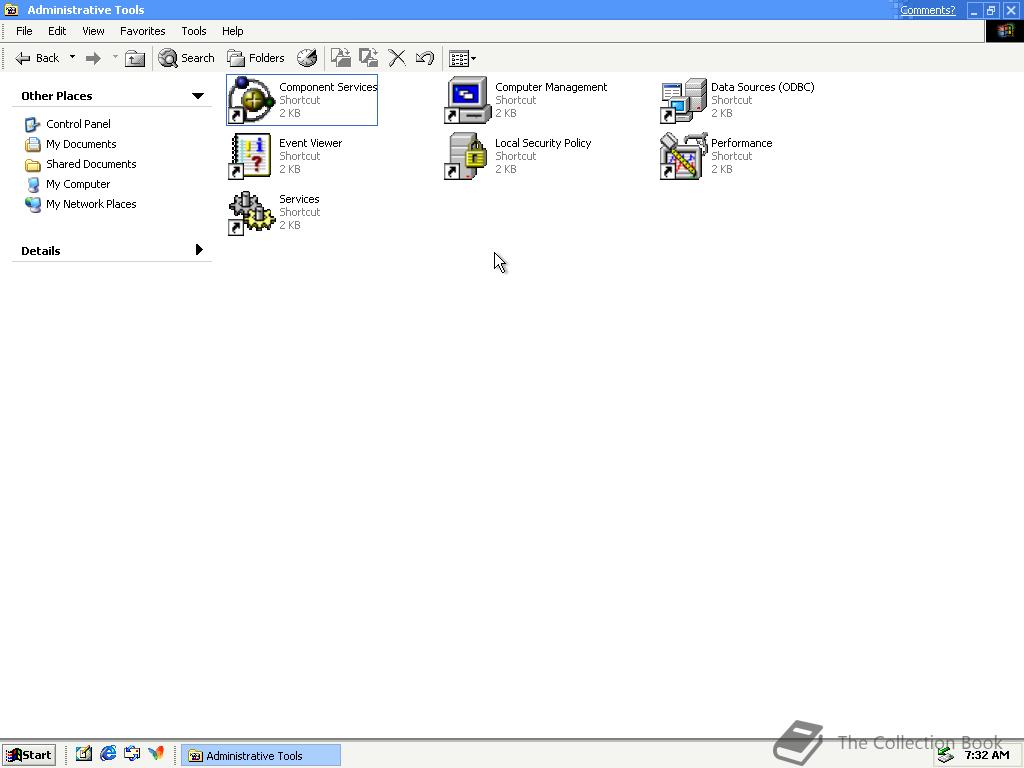
Task: Open the Back history dropdown arrow
Action: [x=72, y=57]
